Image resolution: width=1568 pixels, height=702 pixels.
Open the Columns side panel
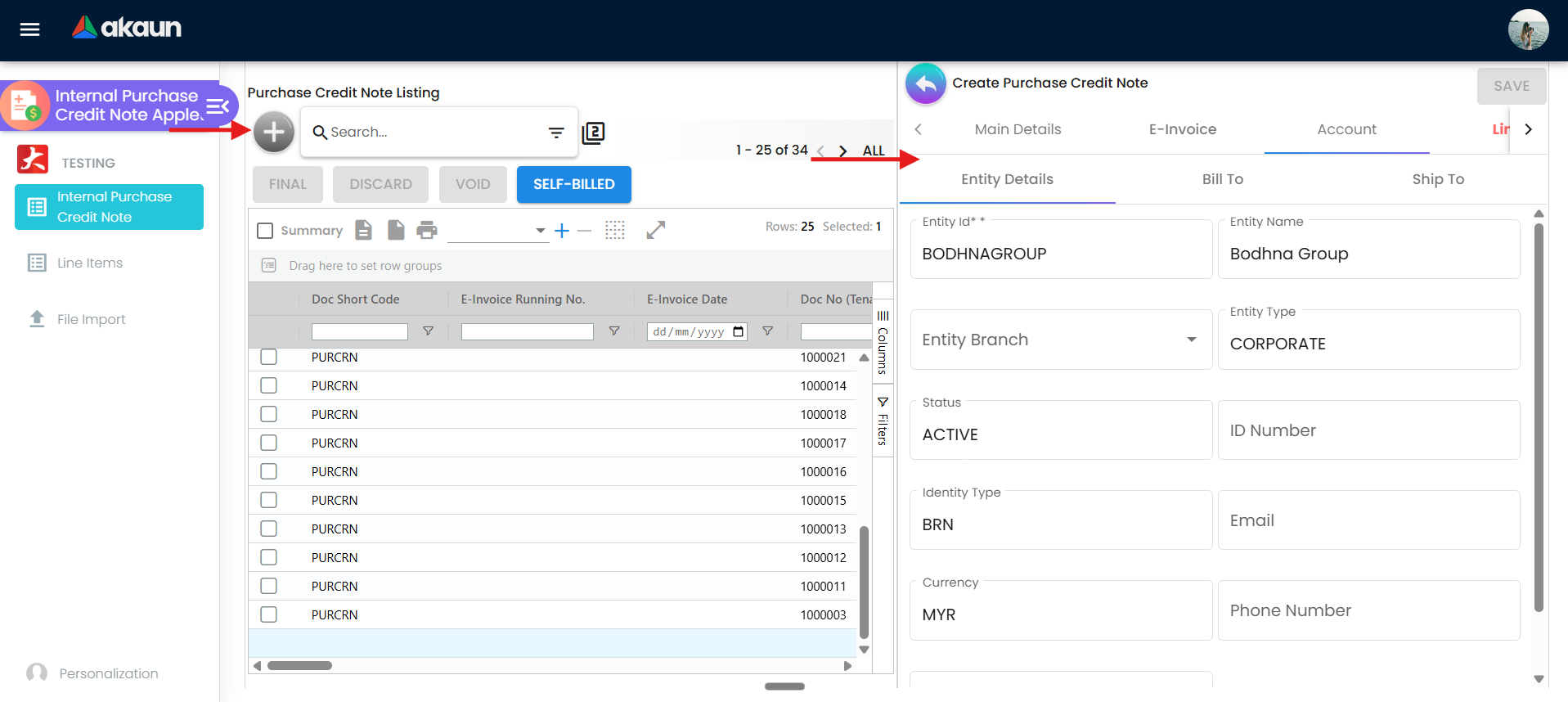[883, 342]
